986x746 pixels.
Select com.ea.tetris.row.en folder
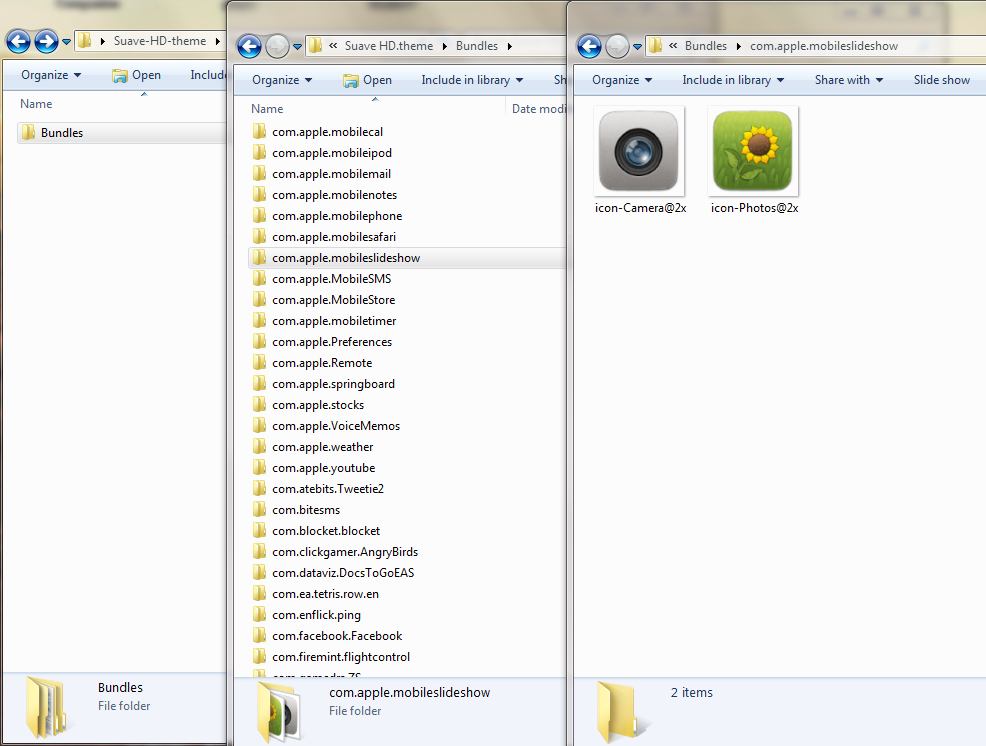pos(325,594)
